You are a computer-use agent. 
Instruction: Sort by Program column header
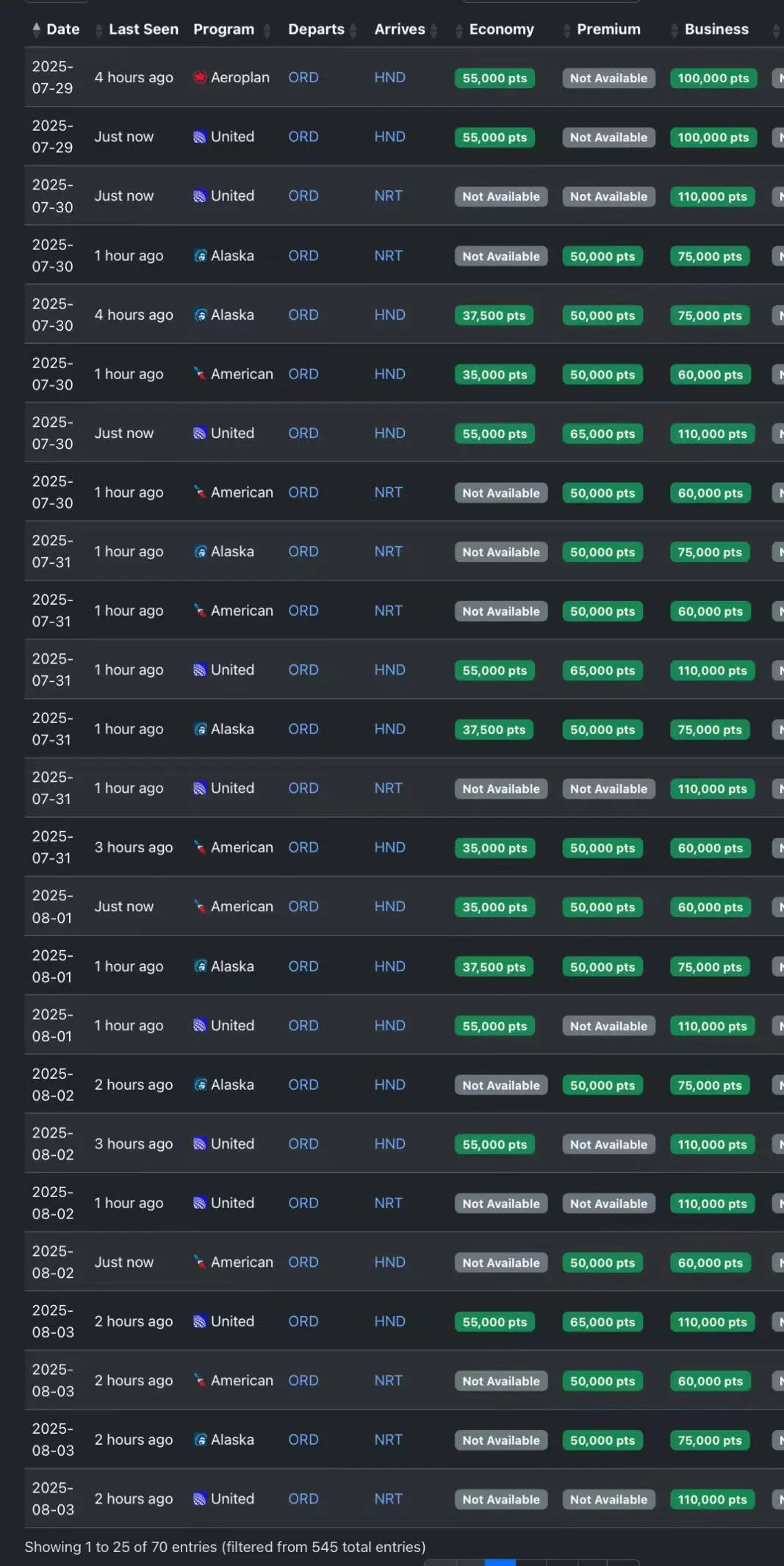pyautogui.click(x=223, y=29)
